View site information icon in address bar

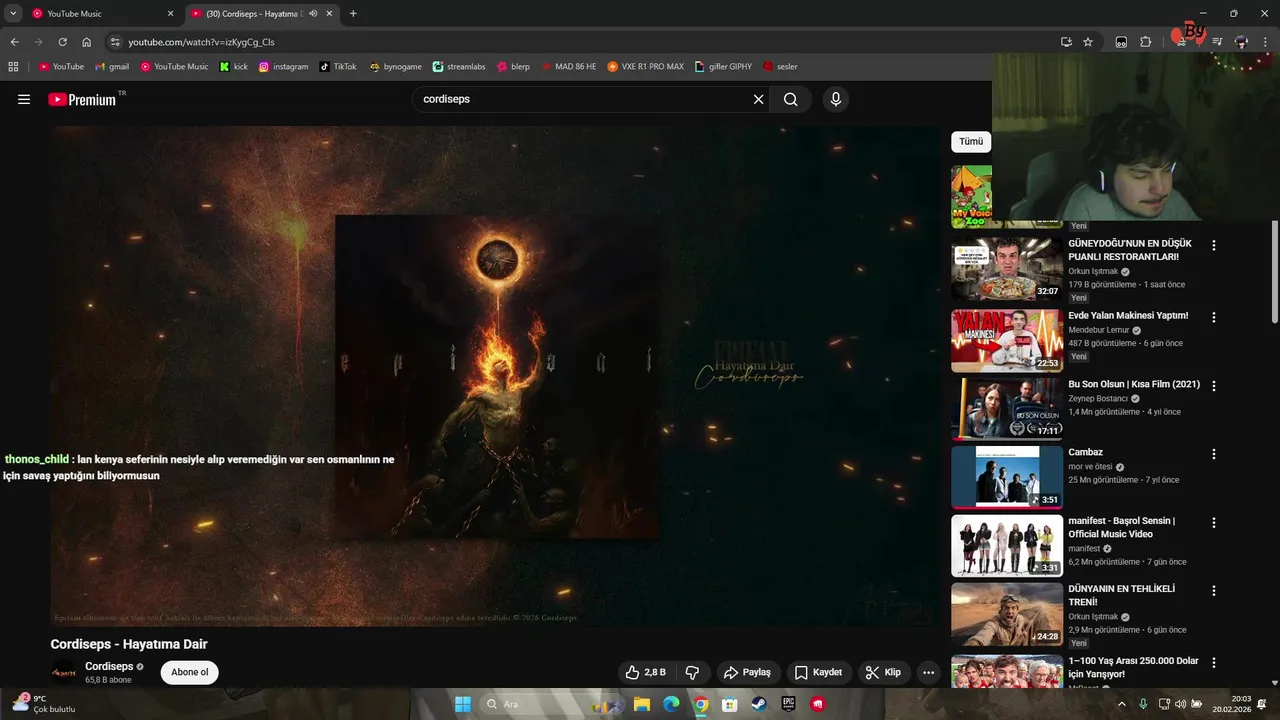coord(115,42)
